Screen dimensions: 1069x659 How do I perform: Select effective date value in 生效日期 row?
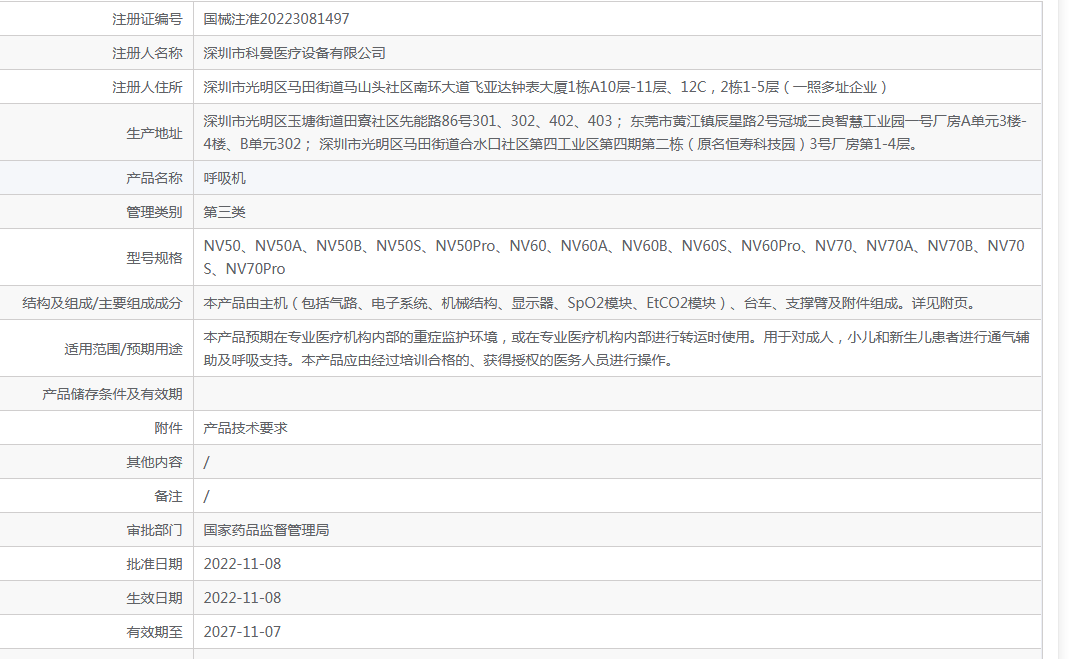(243, 598)
